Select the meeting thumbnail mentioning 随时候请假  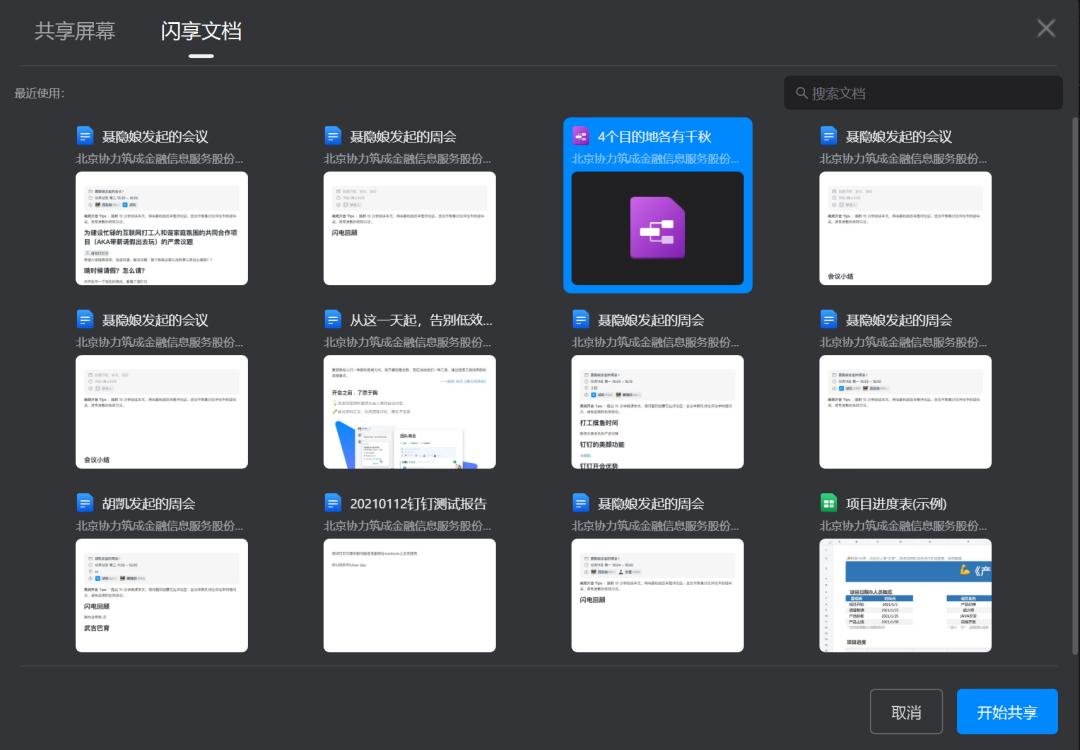[161, 228]
